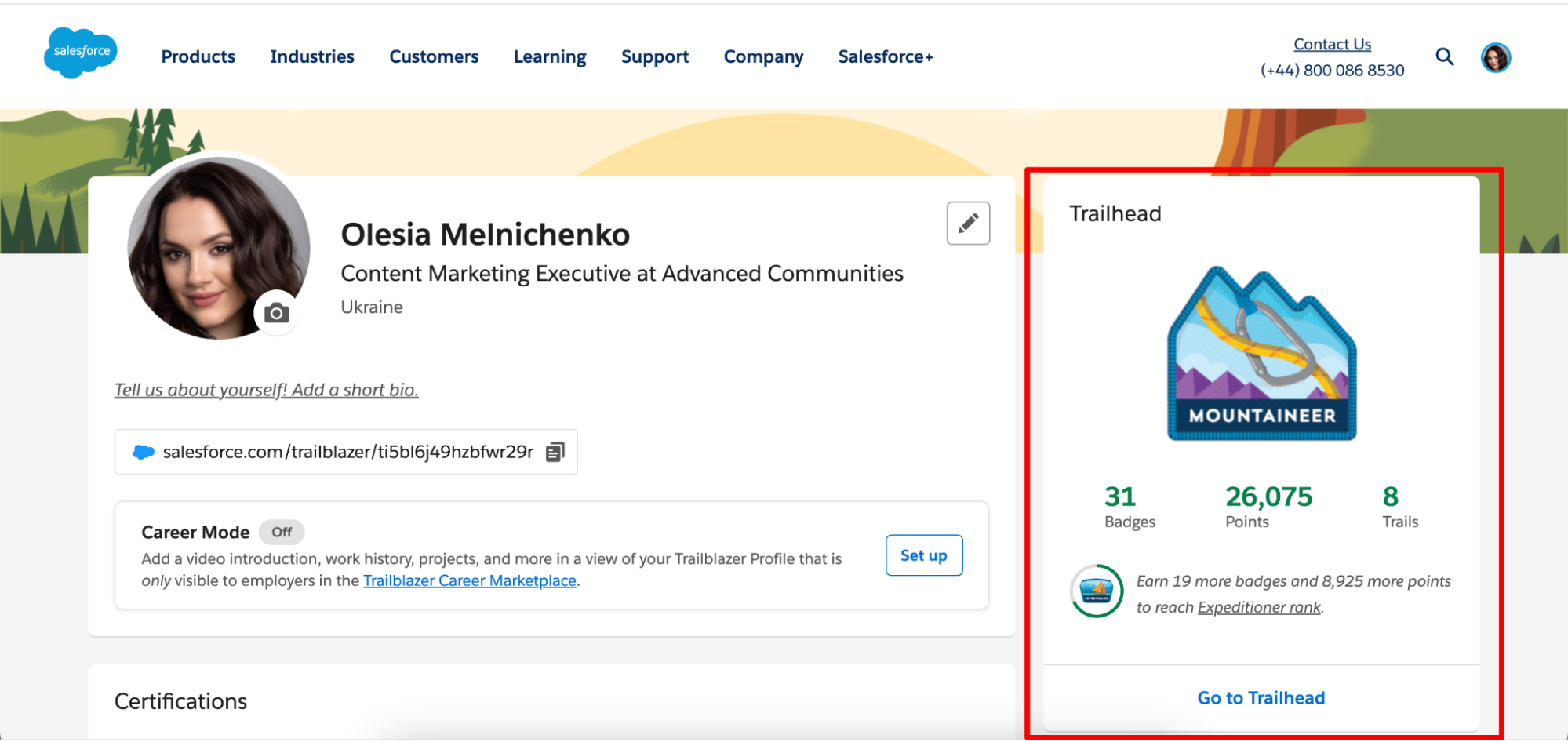
Task: Expand the Industries menu
Action: point(312,56)
